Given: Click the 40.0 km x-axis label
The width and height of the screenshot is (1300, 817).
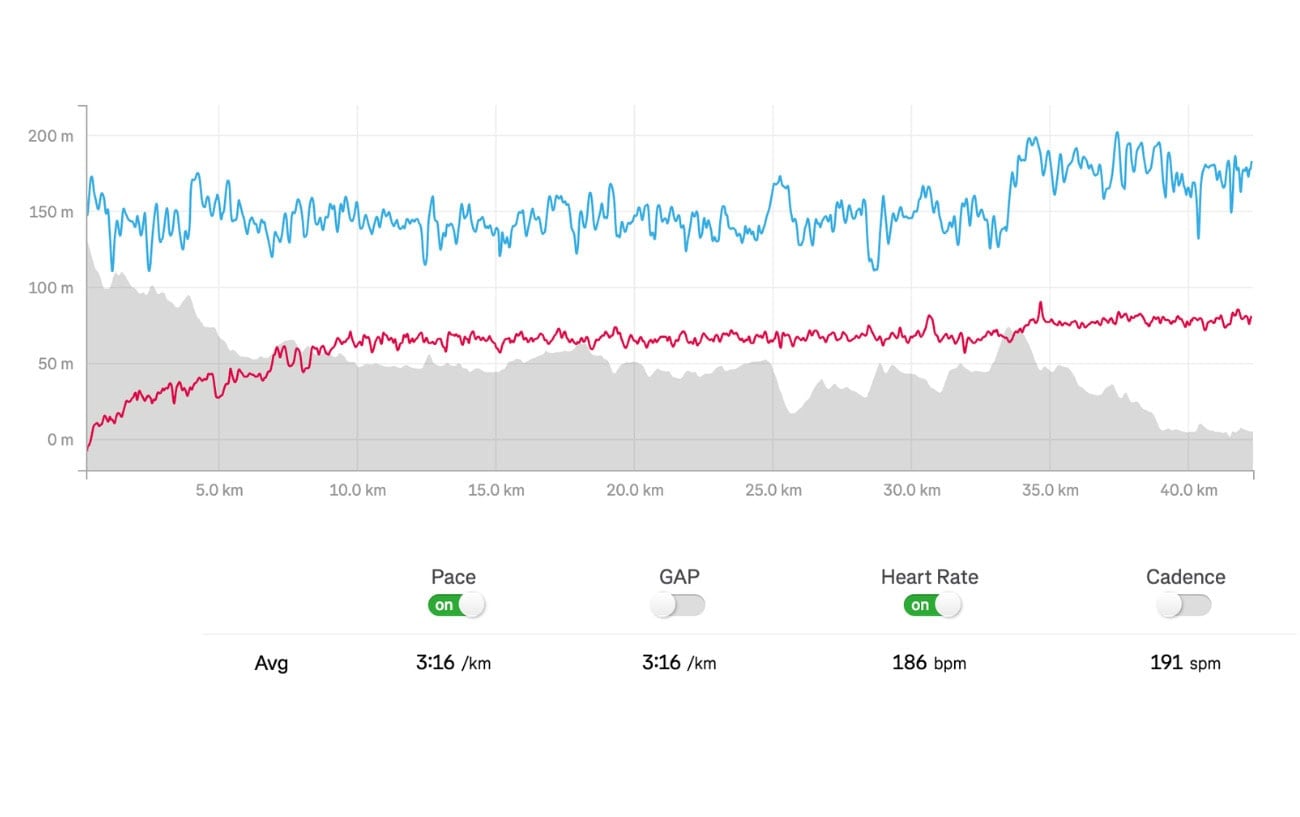Looking at the screenshot, I should [x=1189, y=491].
